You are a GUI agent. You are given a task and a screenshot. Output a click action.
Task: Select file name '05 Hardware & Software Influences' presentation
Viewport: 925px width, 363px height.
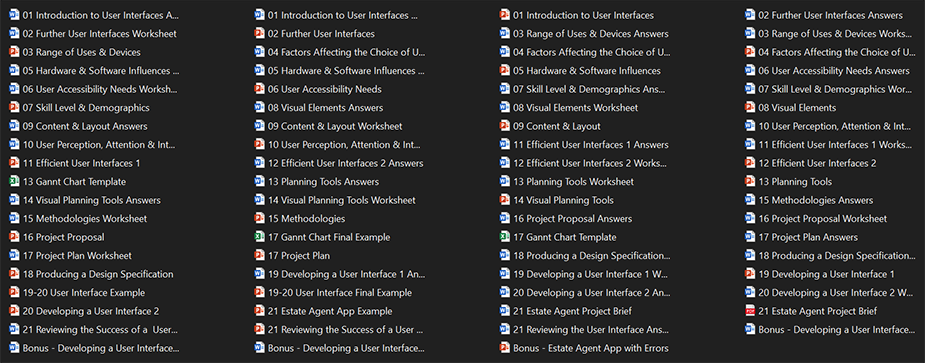(587, 71)
